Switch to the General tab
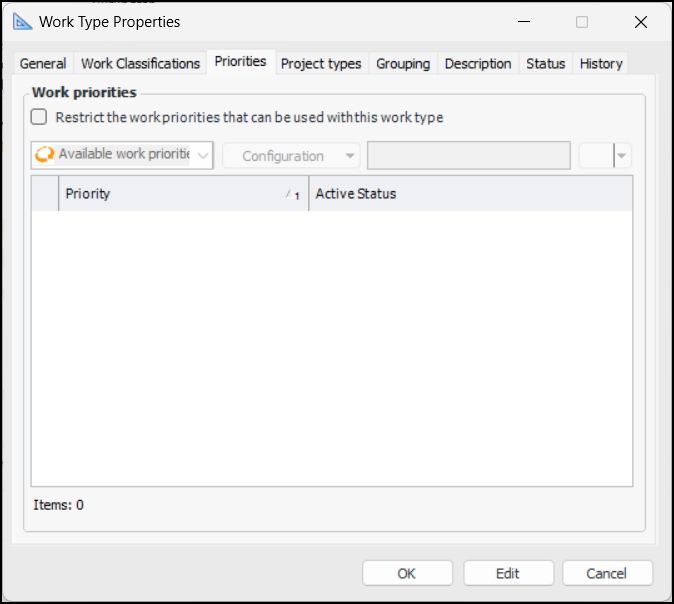This screenshot has height=604, width=674. [x=43, y=64]
